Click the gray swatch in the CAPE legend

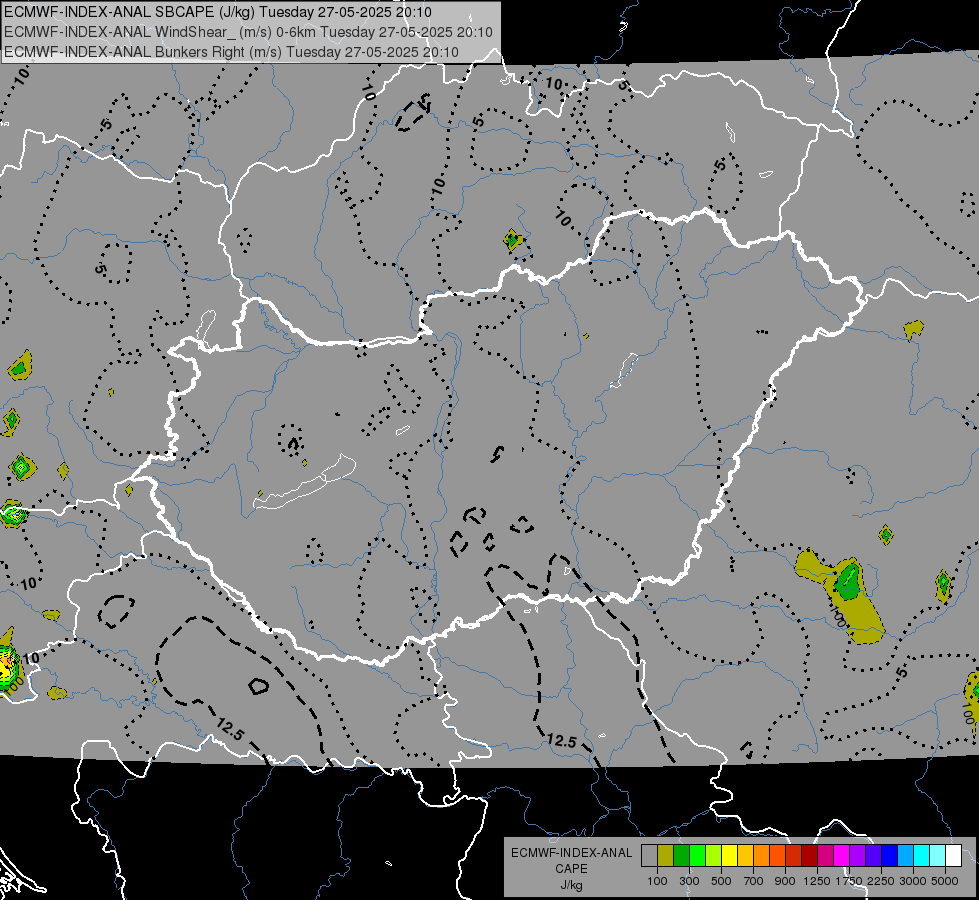click(x=650, y=856)
